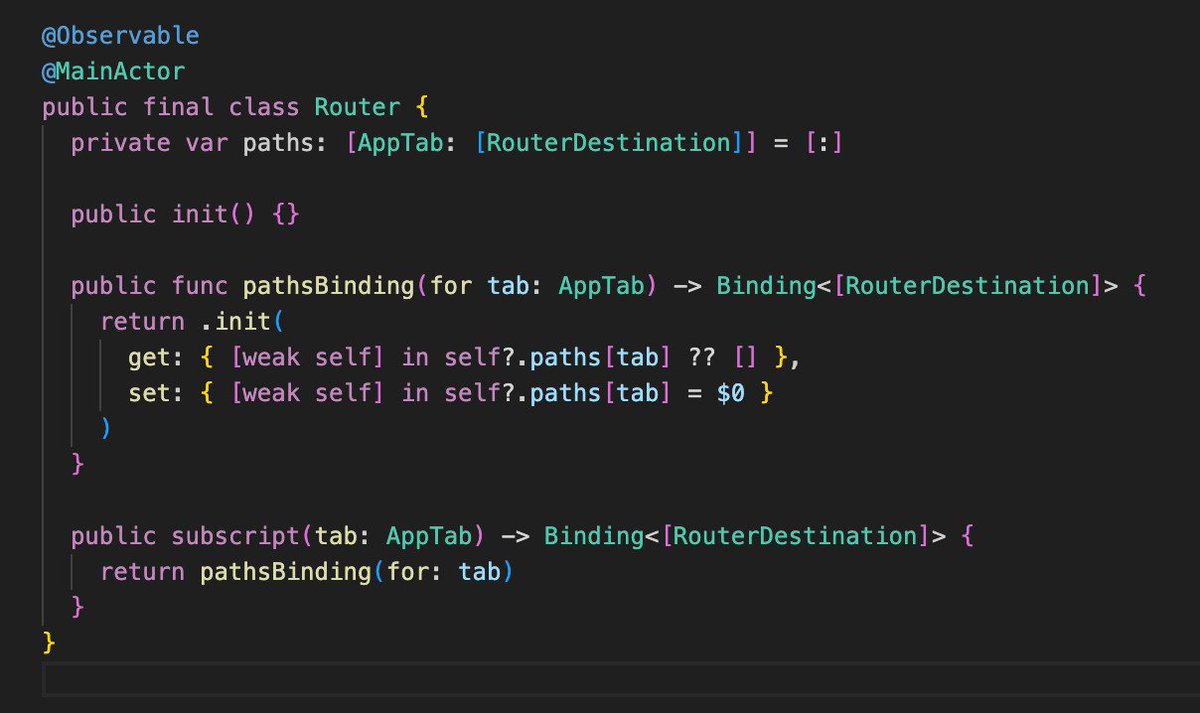Click 'return pathsBinding(for: tab)' line
Viewport: 1200px width, 713px height.
(307, 572)
